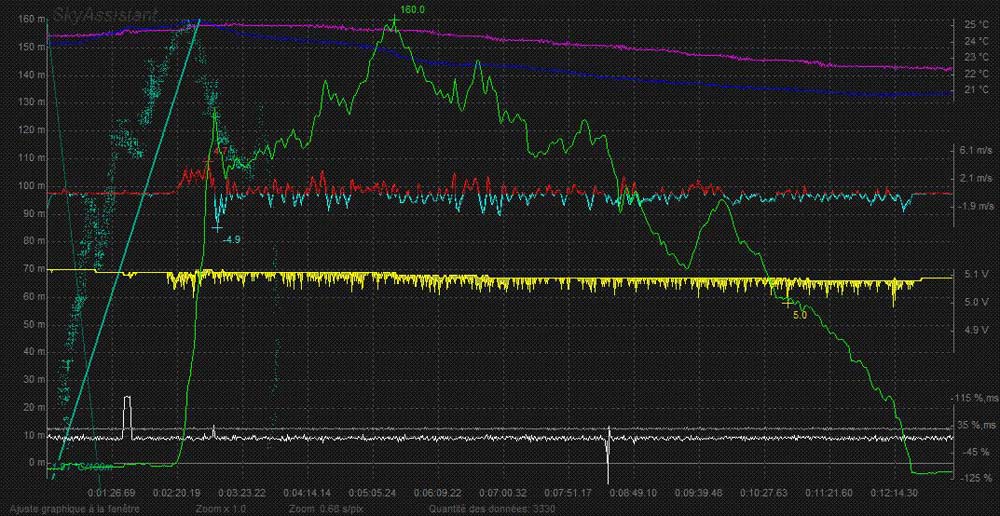Click the 40 m altitude axis label
This screenshot has width=1000, height=516.
point(34,353)
